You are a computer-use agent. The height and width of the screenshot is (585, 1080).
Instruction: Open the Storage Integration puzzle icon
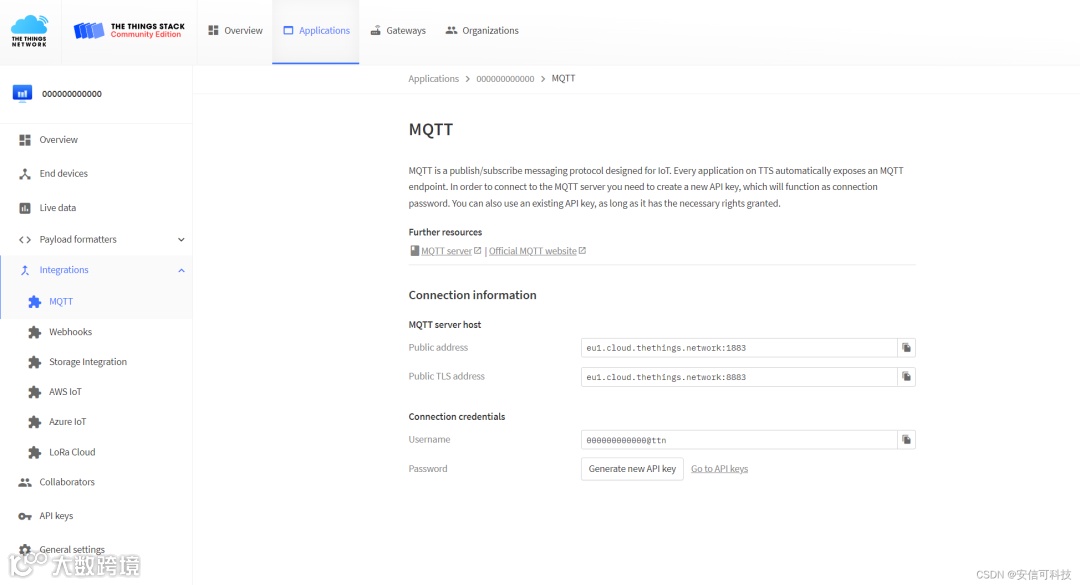(x=34, y=362)
